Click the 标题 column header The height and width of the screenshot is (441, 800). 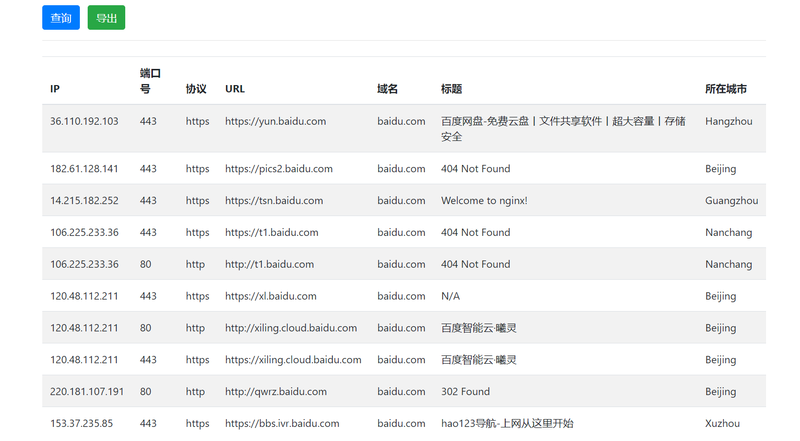pos(451,89)
